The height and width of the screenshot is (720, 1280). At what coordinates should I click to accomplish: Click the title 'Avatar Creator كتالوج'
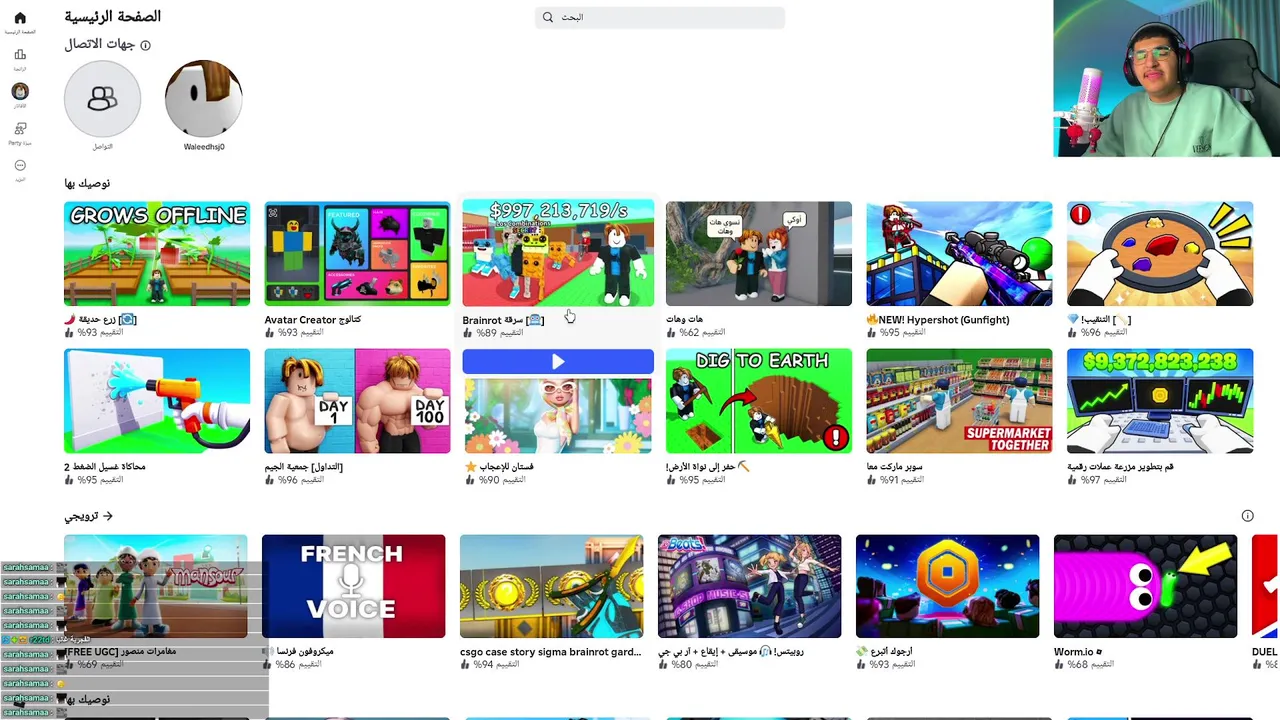click(x=312, y=320)
